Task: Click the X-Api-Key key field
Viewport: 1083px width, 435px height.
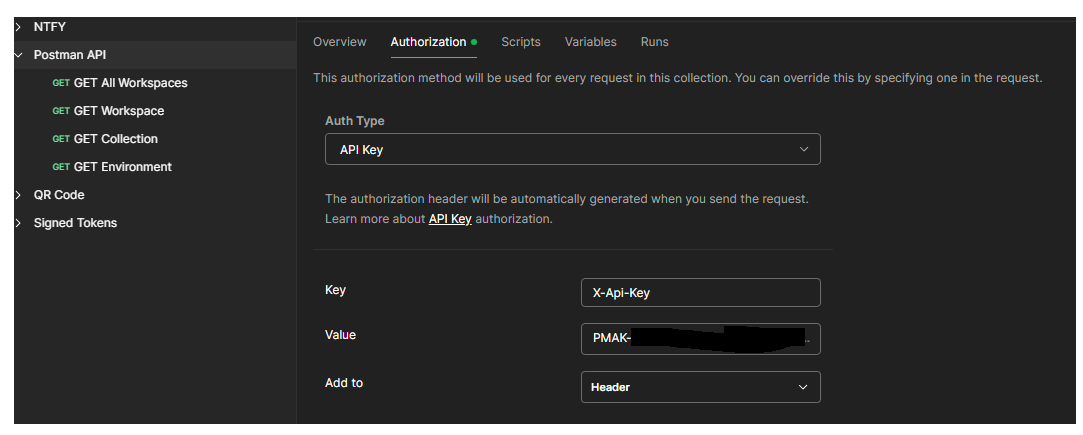Action: 700,293
